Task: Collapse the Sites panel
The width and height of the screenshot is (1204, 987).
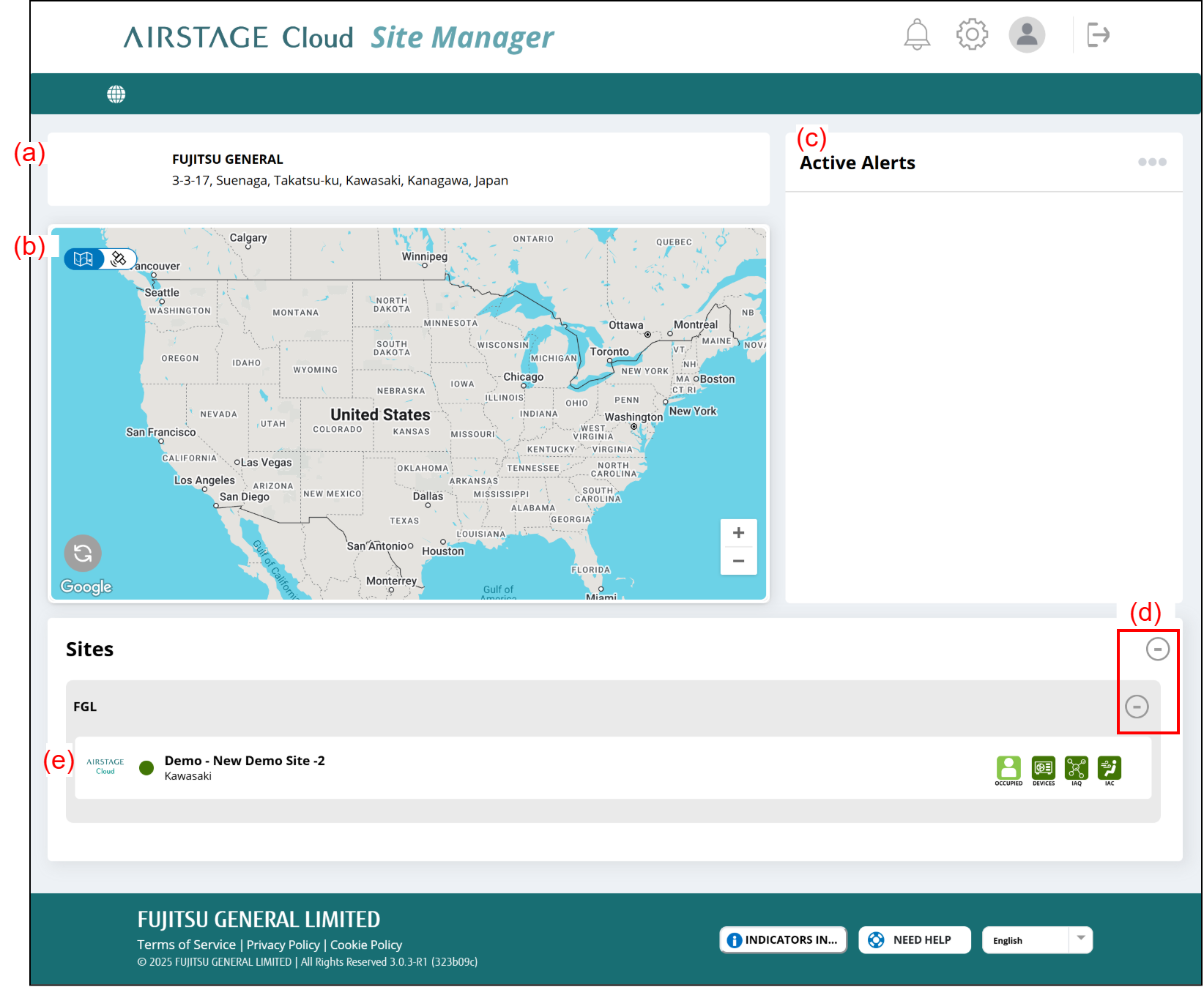Action: (x=1157, y=649)
